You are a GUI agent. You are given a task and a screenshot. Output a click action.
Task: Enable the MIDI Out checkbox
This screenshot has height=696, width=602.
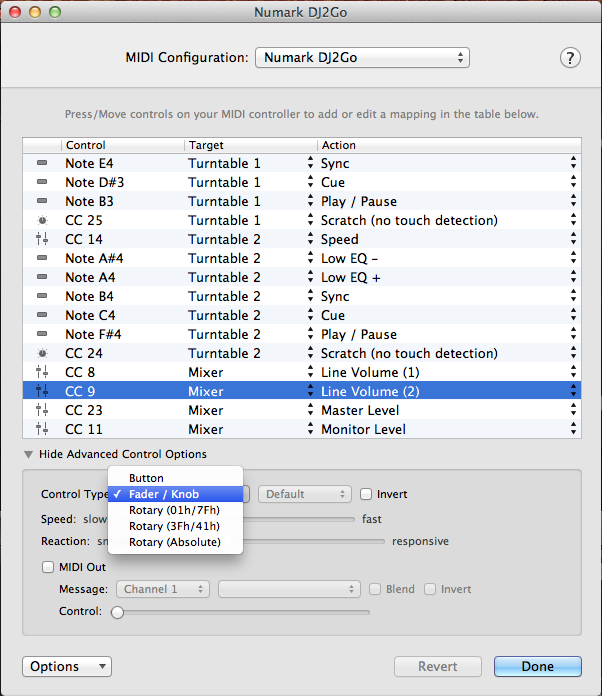pos(48,567)
